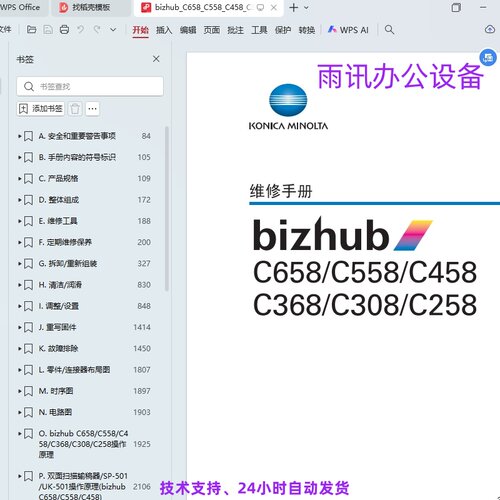Click the 添加书签 button
500x500 pixels.
(x=41, y=109)
